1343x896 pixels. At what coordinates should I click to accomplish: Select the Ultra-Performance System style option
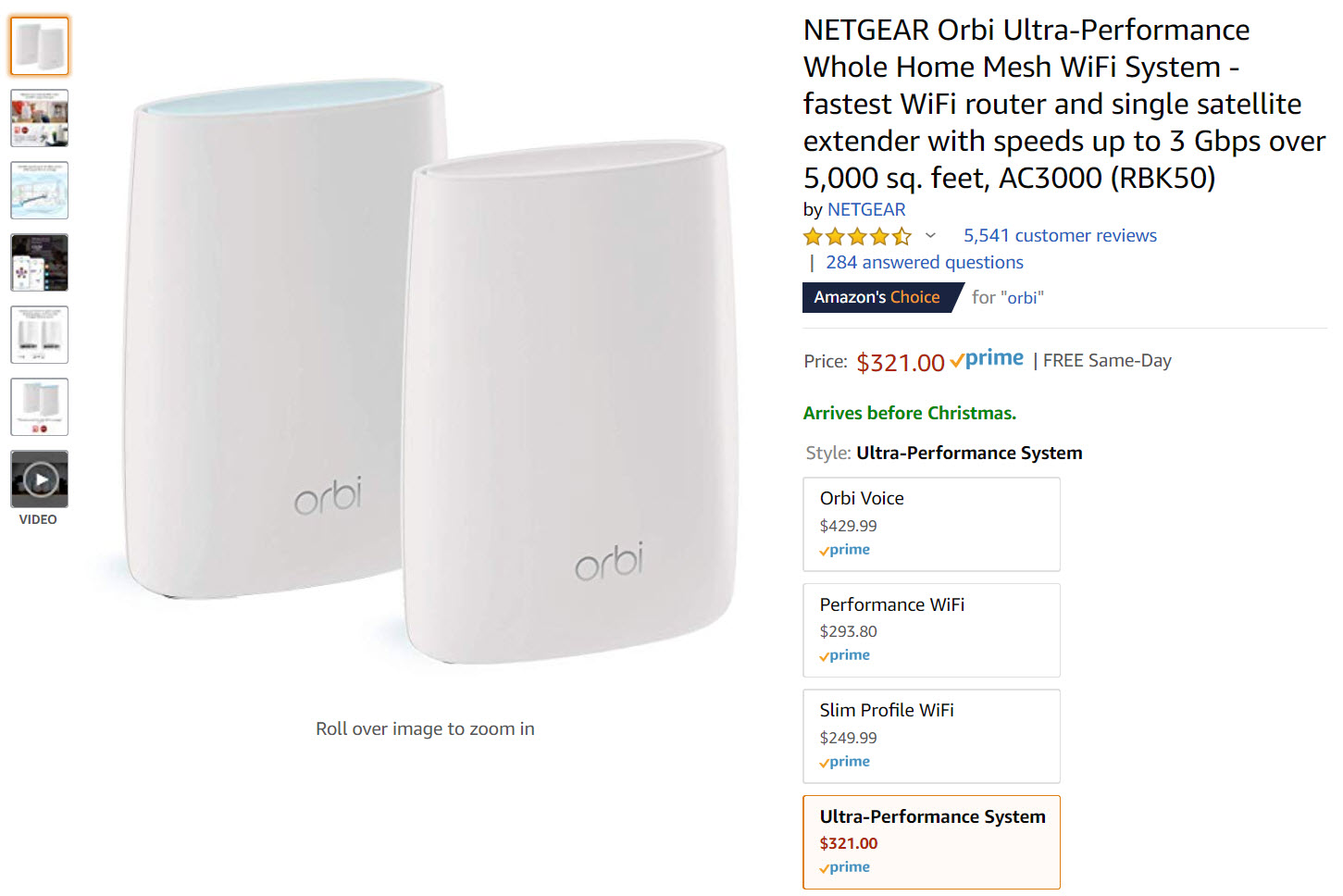click(931, 842)
